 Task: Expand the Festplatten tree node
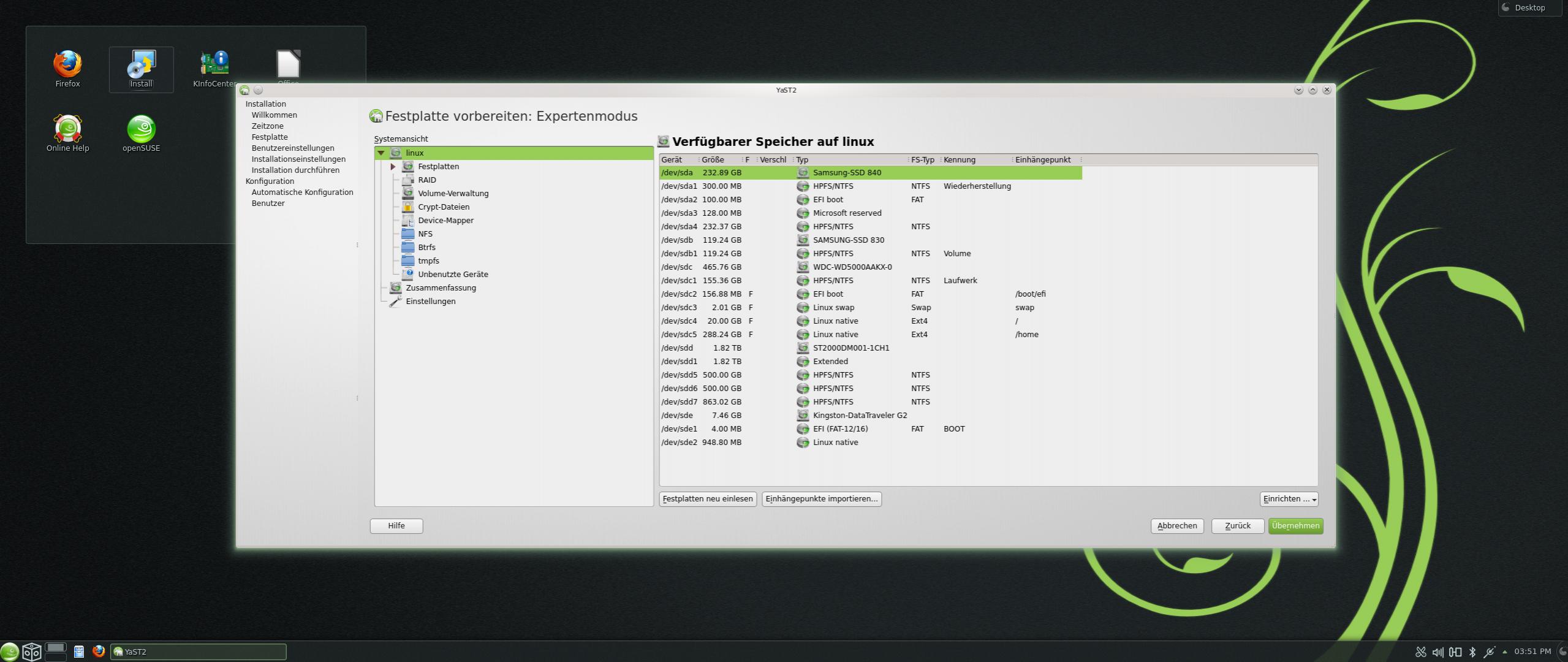pos(393,167)
